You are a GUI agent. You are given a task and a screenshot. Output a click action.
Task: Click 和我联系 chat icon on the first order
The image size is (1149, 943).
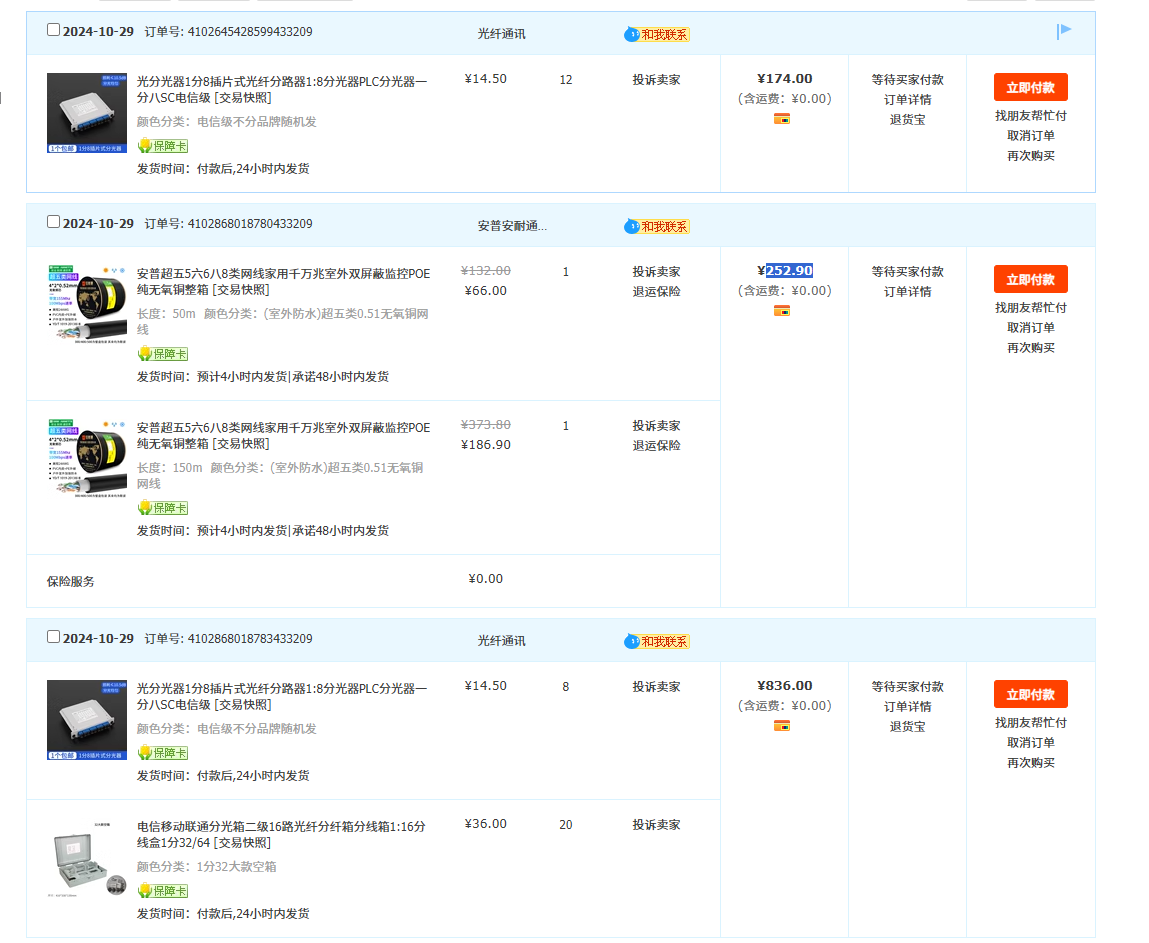[657, 34]
